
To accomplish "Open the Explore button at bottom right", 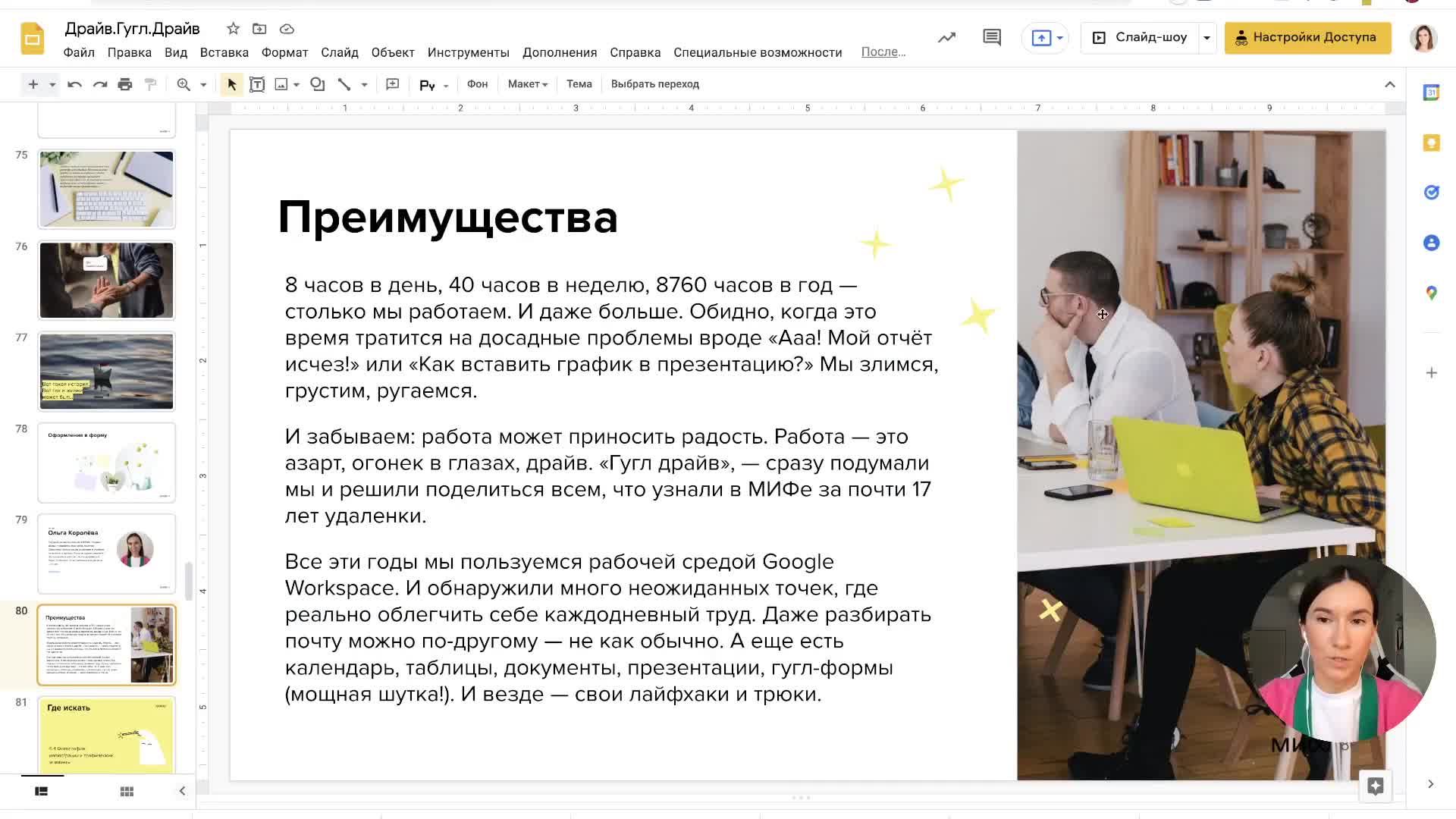I will [x=1376, y=786].
